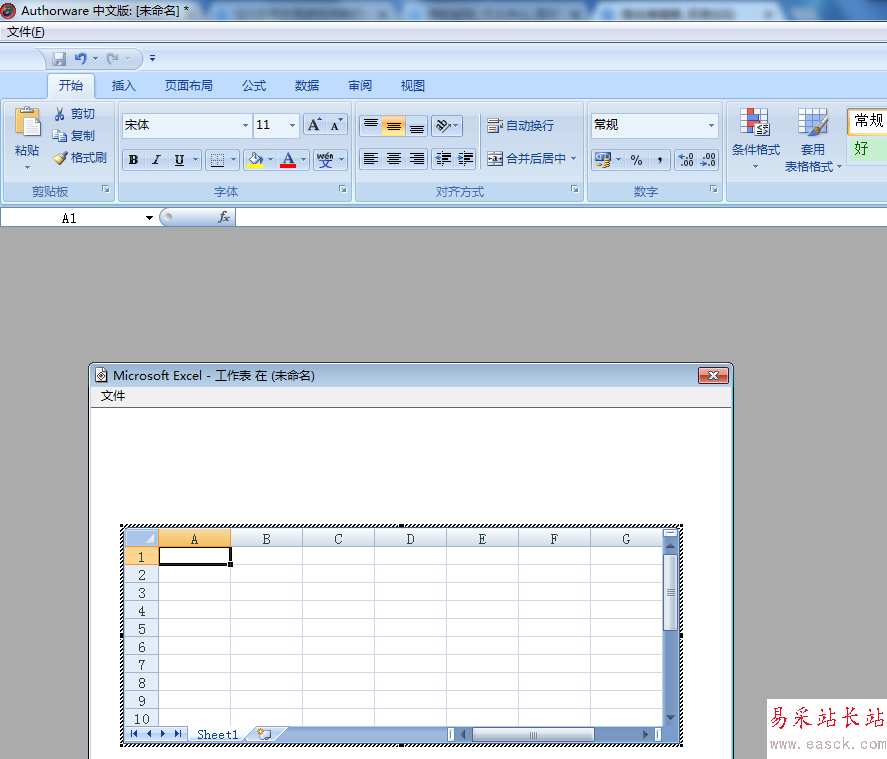Click the cell borders icon

pyautogui.click(x=217, y=160)
